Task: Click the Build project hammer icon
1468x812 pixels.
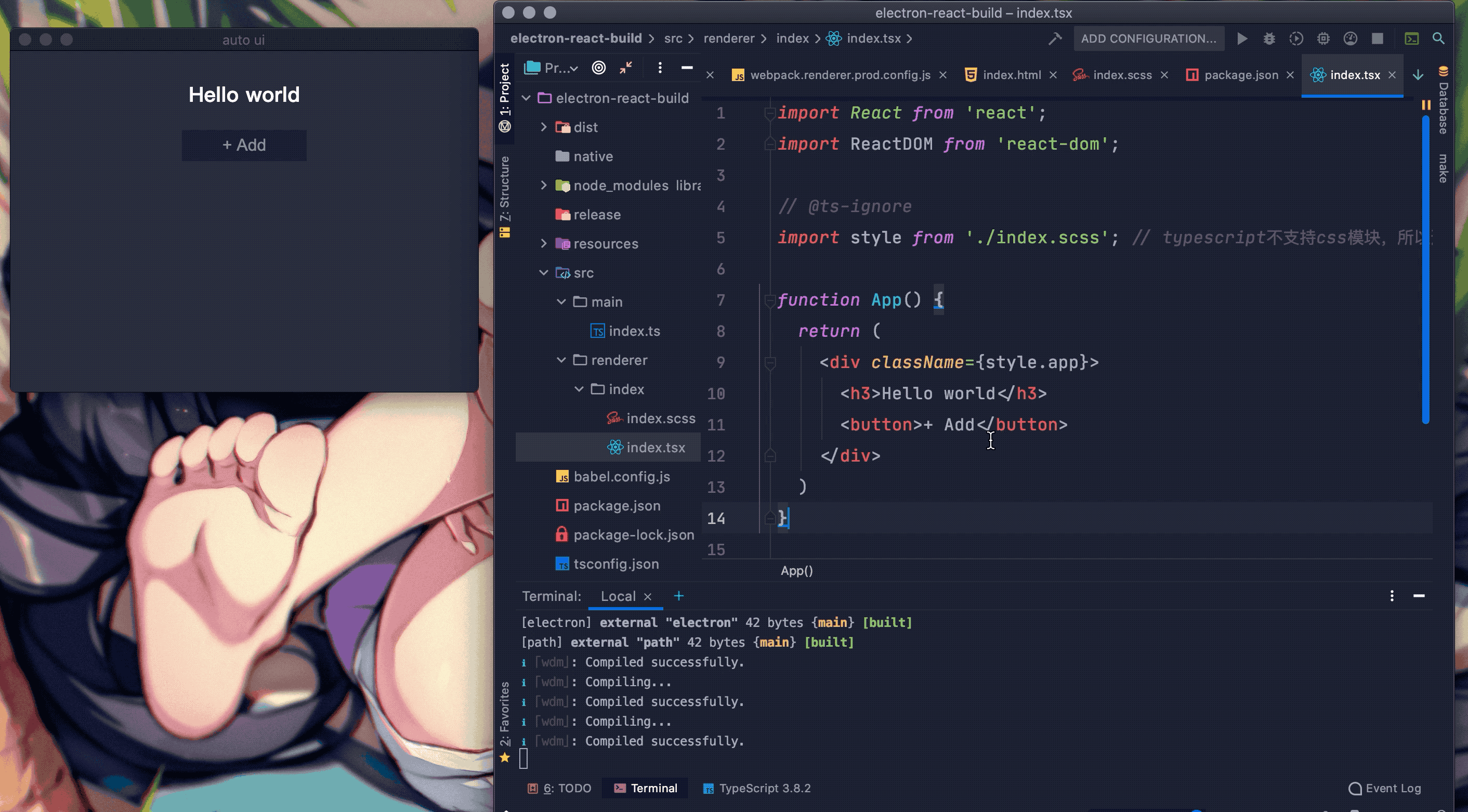Action: click(1055, 39)
